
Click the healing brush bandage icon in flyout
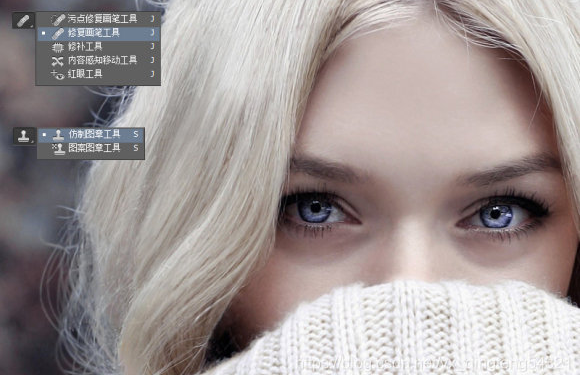pyautogui.click(x=58, y=34)
